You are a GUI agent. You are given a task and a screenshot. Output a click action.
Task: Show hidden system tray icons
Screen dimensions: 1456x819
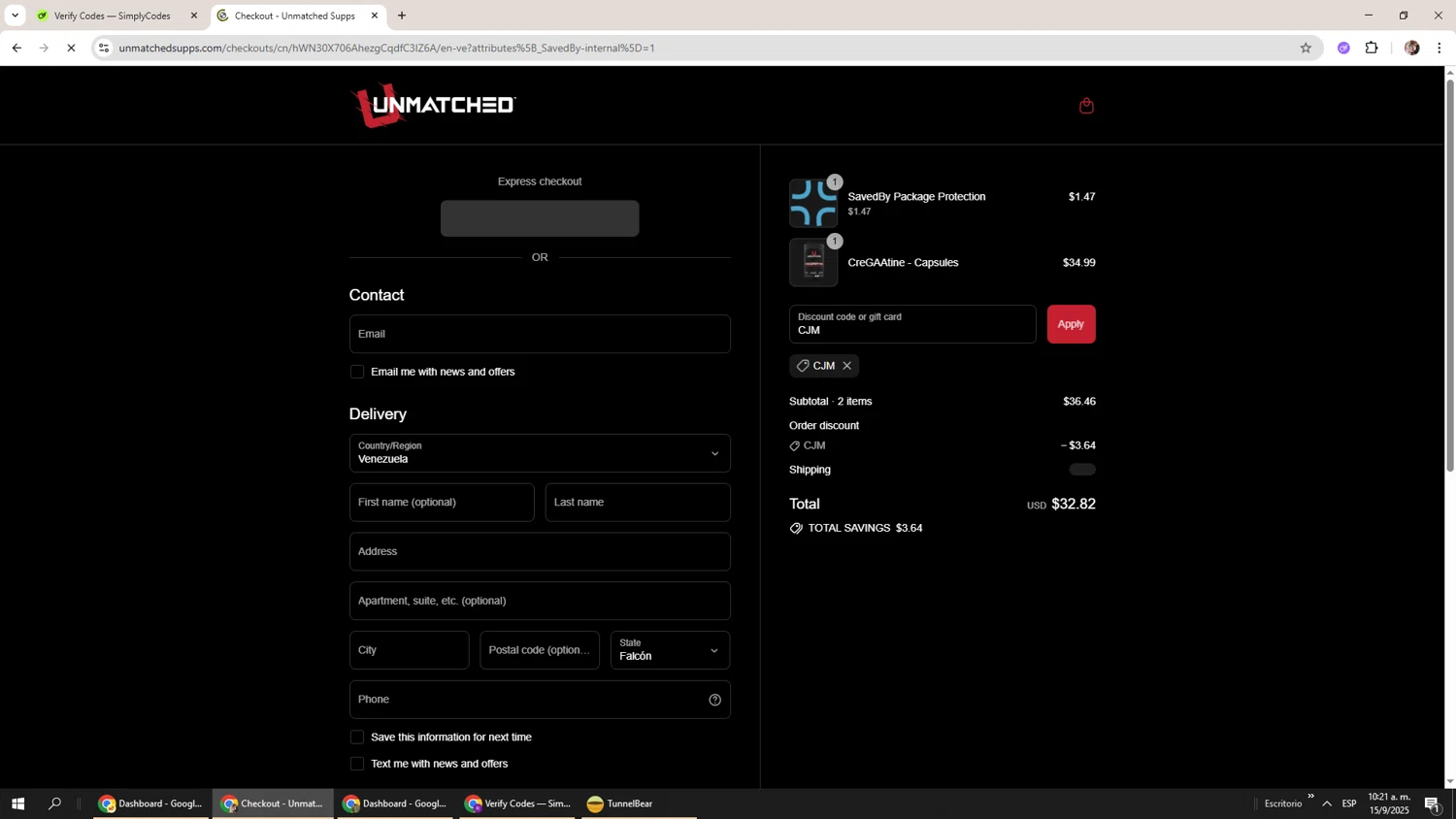point(1326,803)
